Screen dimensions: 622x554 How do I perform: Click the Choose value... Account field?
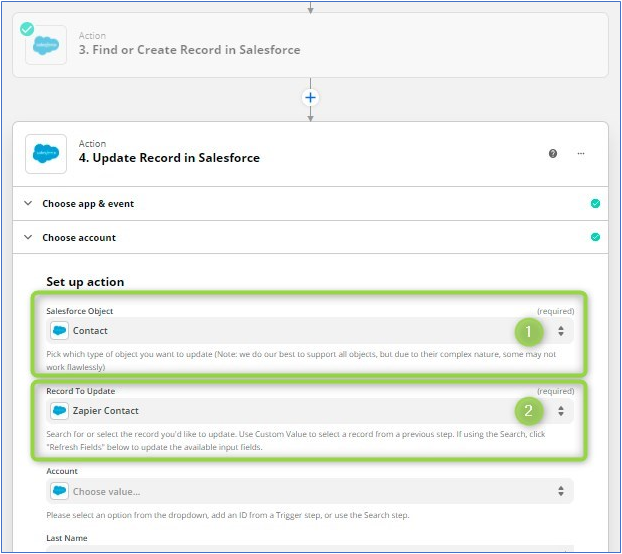click(310, 491)
